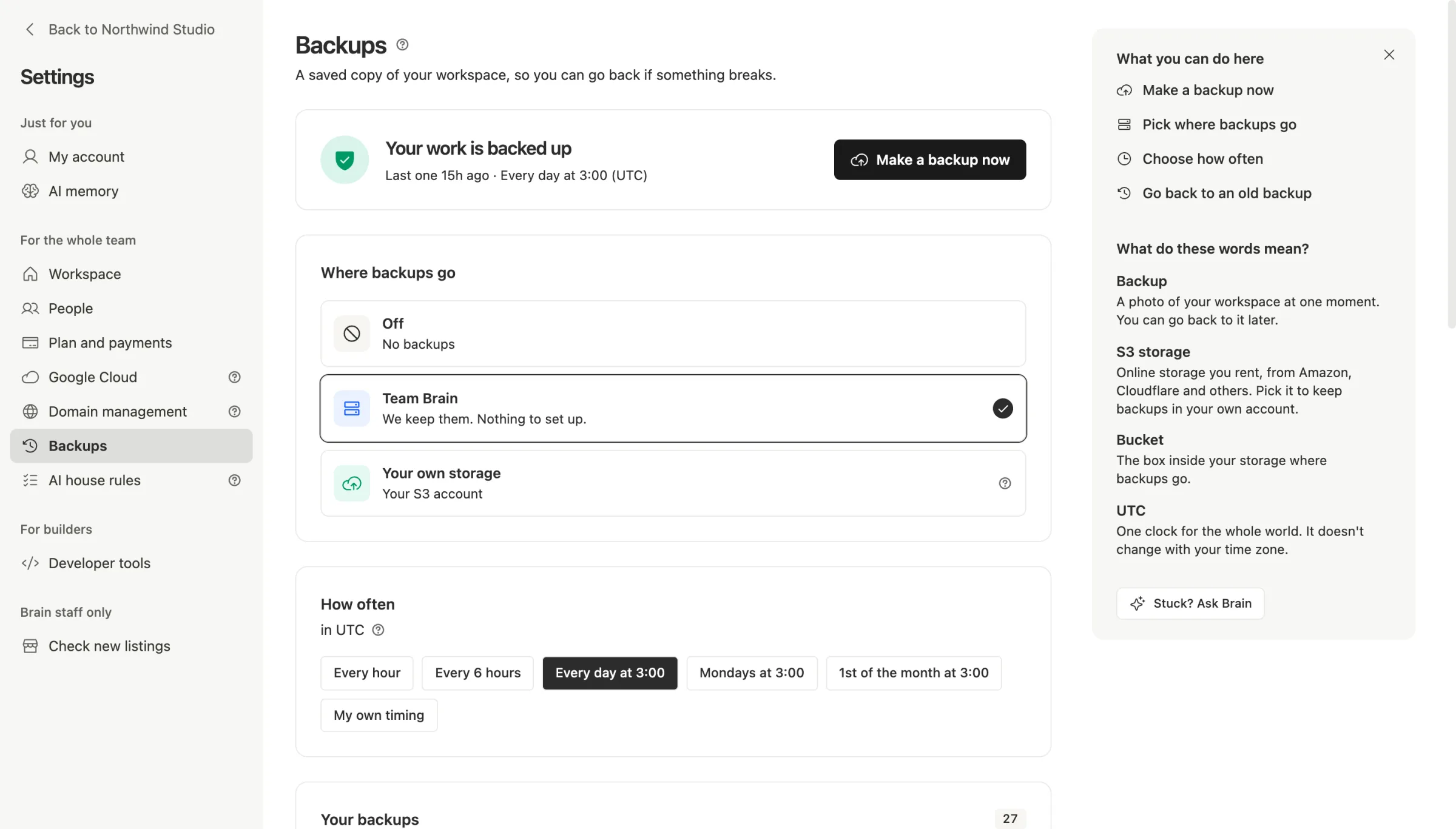Click the 27 backups count badge

[x=1010, y=819]
